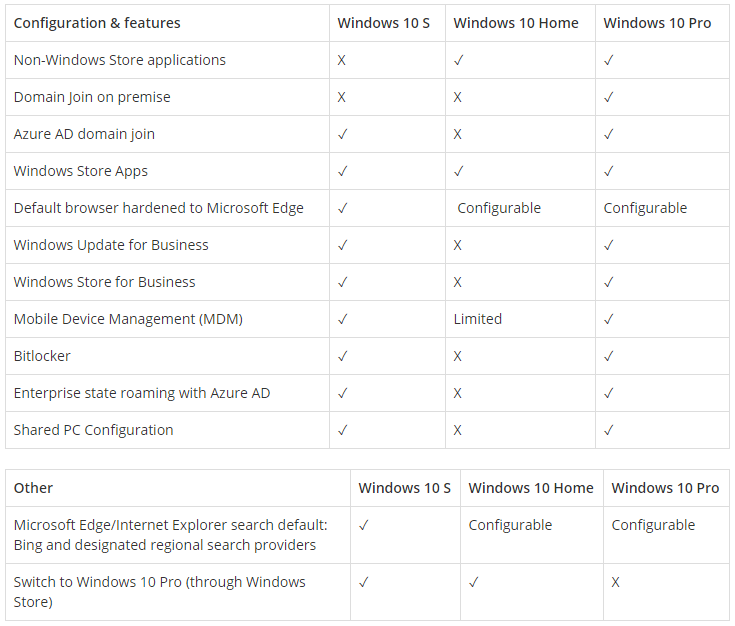Image resolution: width=735 pixels, height=626 pixels.
Task: Click the checkmark for Windows Store Apps under Windows 10 Home
Action: (458, 171)
